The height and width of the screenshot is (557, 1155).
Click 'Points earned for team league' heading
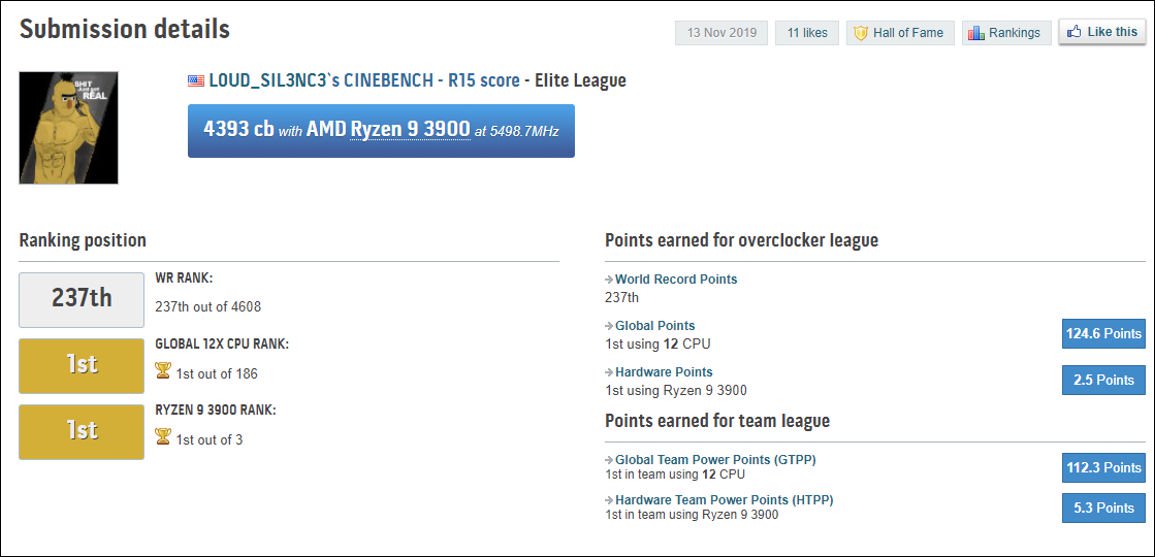tap(717, 421)
